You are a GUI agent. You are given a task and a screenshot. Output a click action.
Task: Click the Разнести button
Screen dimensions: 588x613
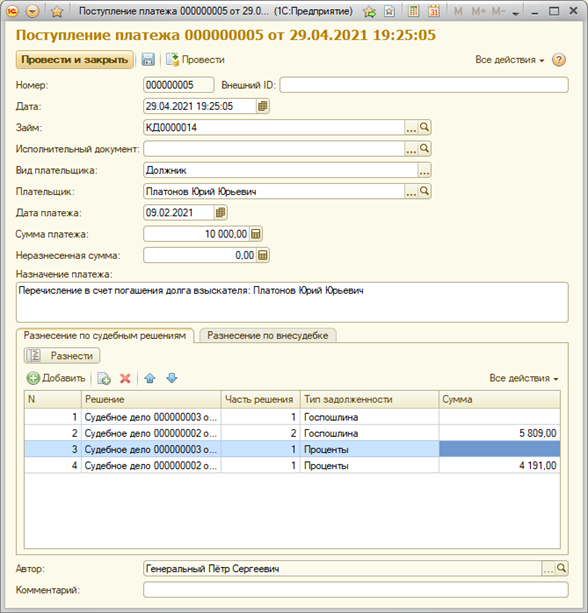coord(62,356)
